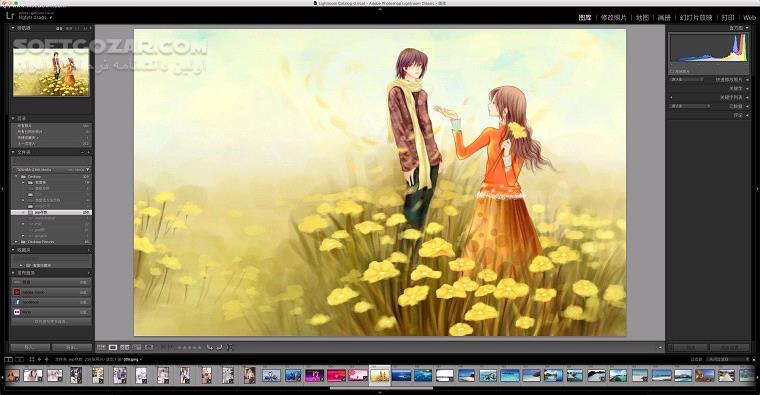
Task: Collapse the 目录 catalog panel
Action: pos(13,118)
